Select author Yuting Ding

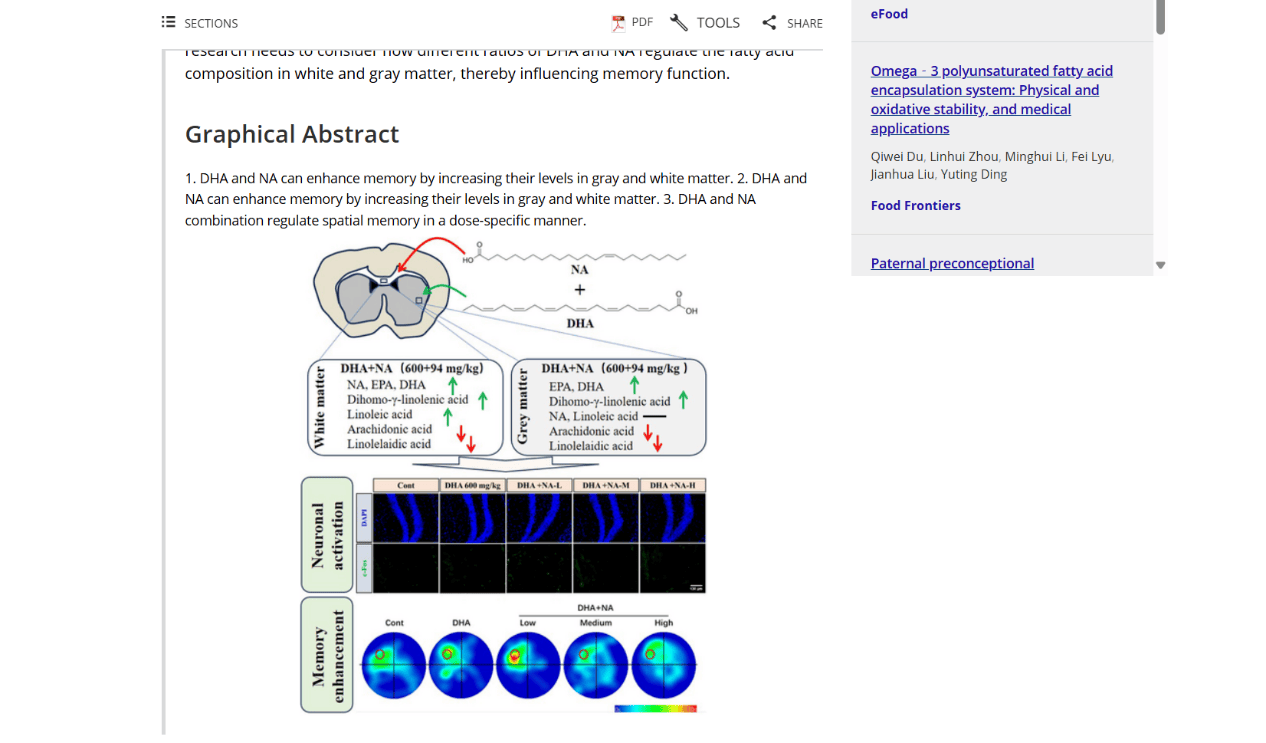point(974,174)
